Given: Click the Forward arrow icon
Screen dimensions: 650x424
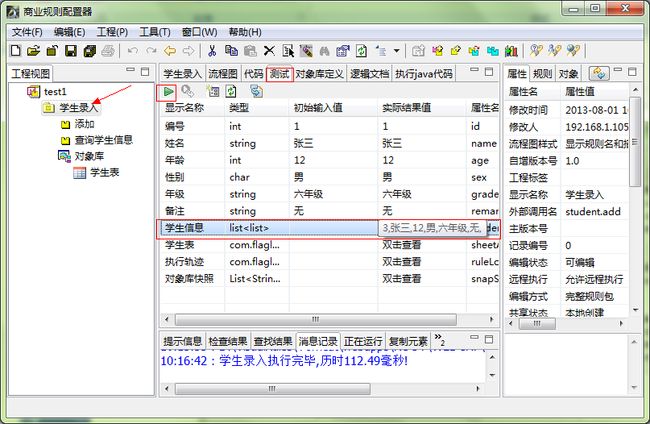Looking at the screenshot, I should pos(189,51).
